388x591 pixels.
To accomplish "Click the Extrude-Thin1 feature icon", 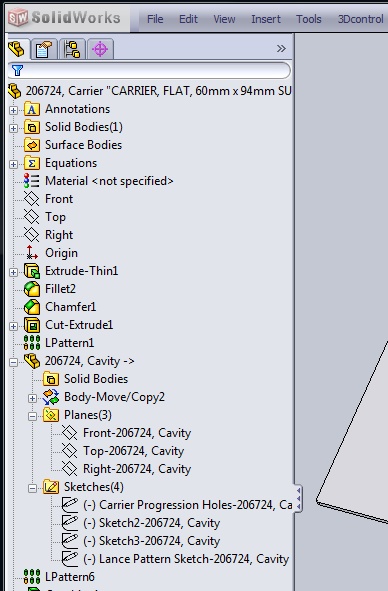I will [x=32, y=271].
